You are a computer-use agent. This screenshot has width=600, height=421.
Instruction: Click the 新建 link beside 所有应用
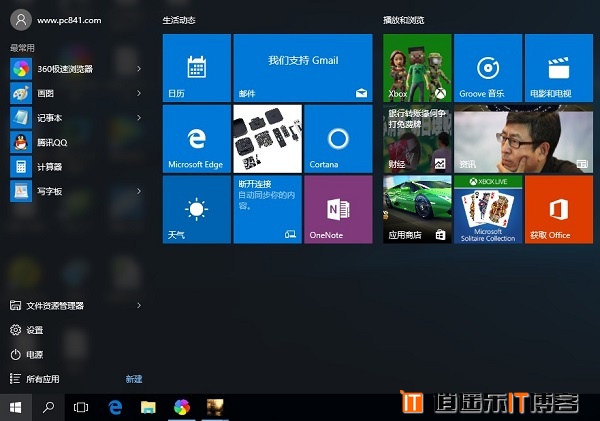[x=134, y=379]
